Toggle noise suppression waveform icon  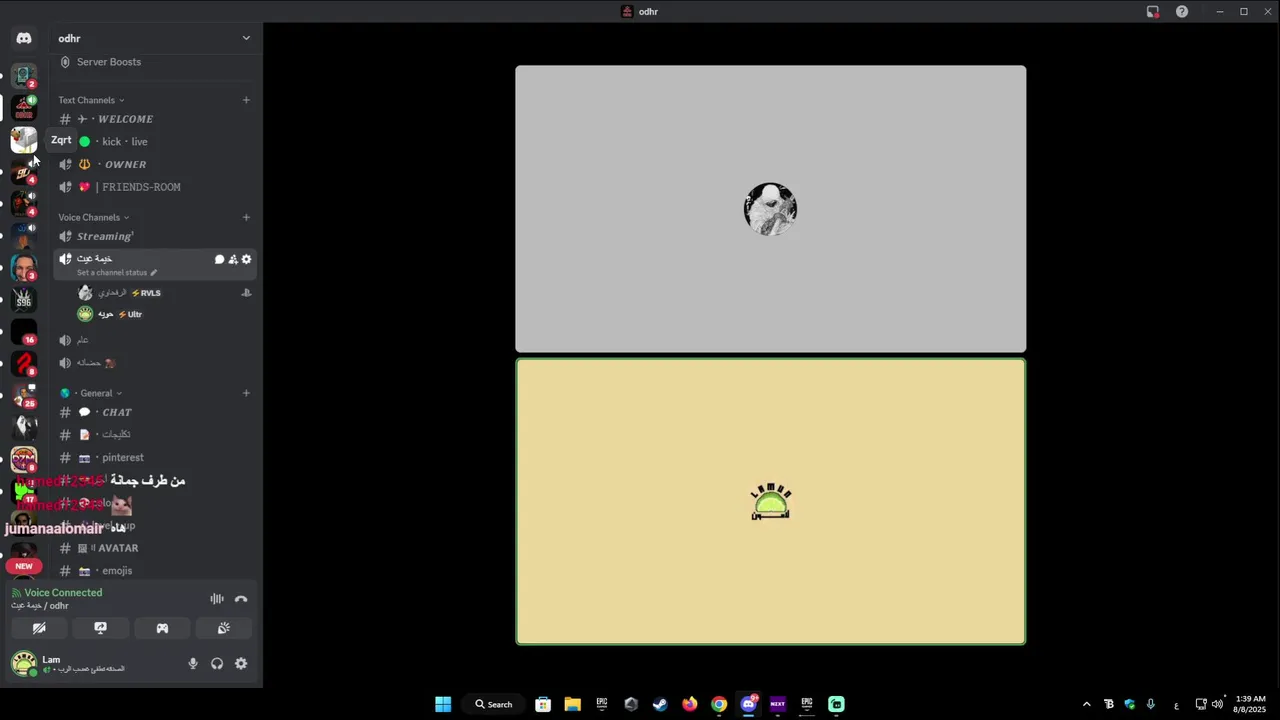point(217,599)
